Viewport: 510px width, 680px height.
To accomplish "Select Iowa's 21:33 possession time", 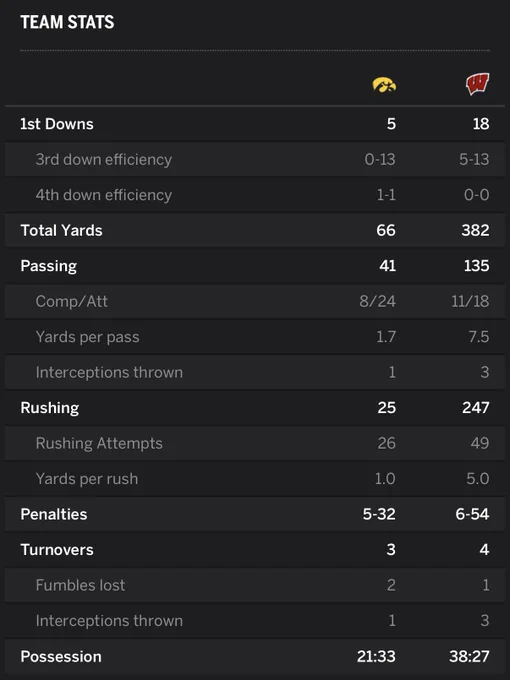I will click(376, 657).
